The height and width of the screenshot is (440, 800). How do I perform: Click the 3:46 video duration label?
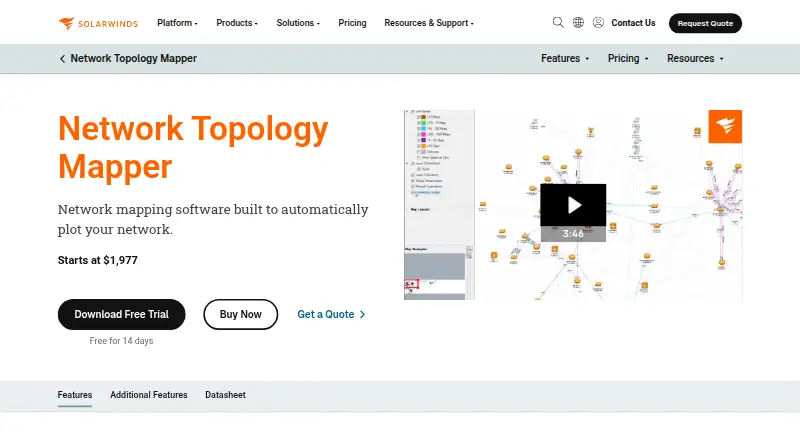[x=573, y=234]
